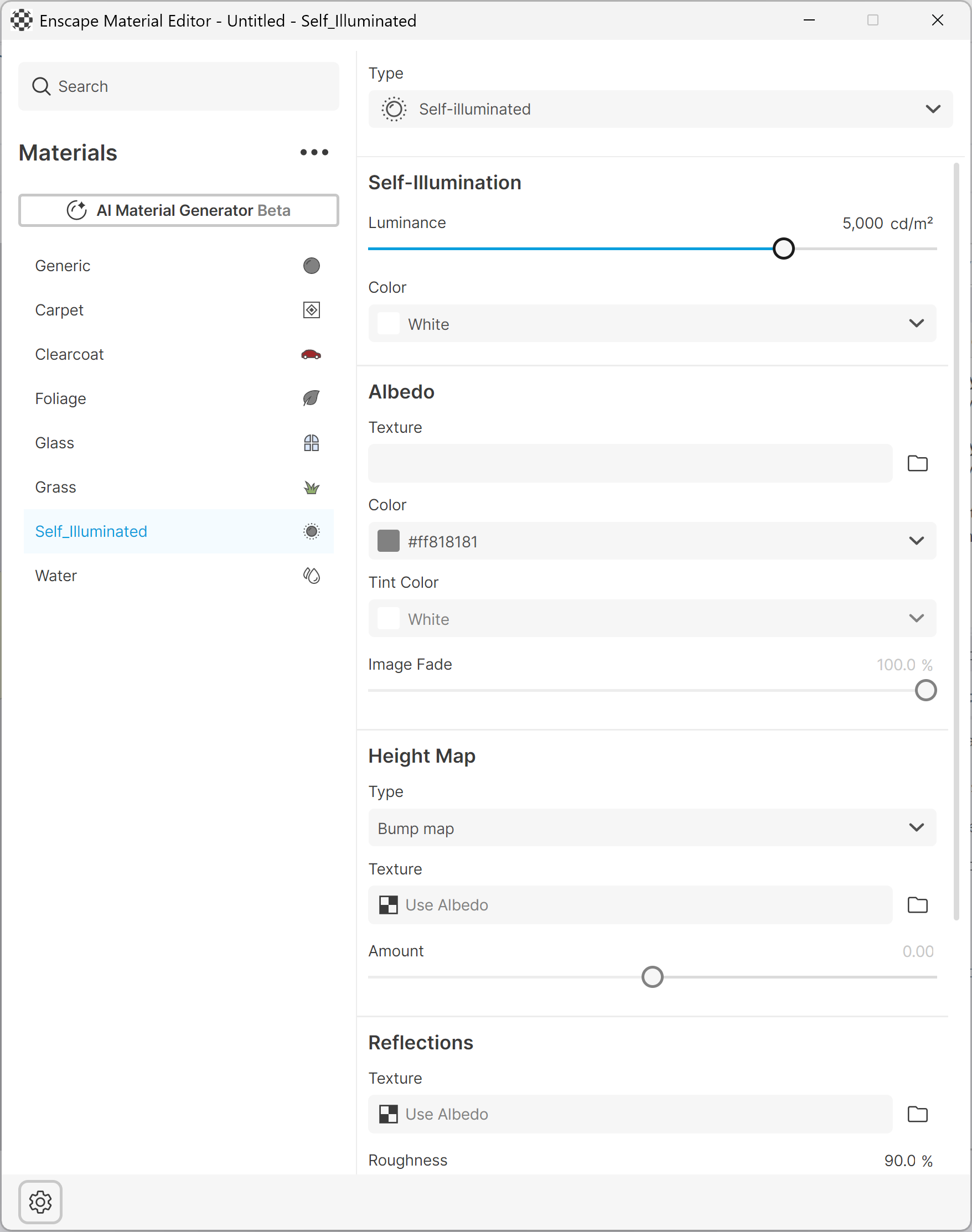This screenshot has height=1232, width=972.
Task: Select the Glass material
Action: 179,443
